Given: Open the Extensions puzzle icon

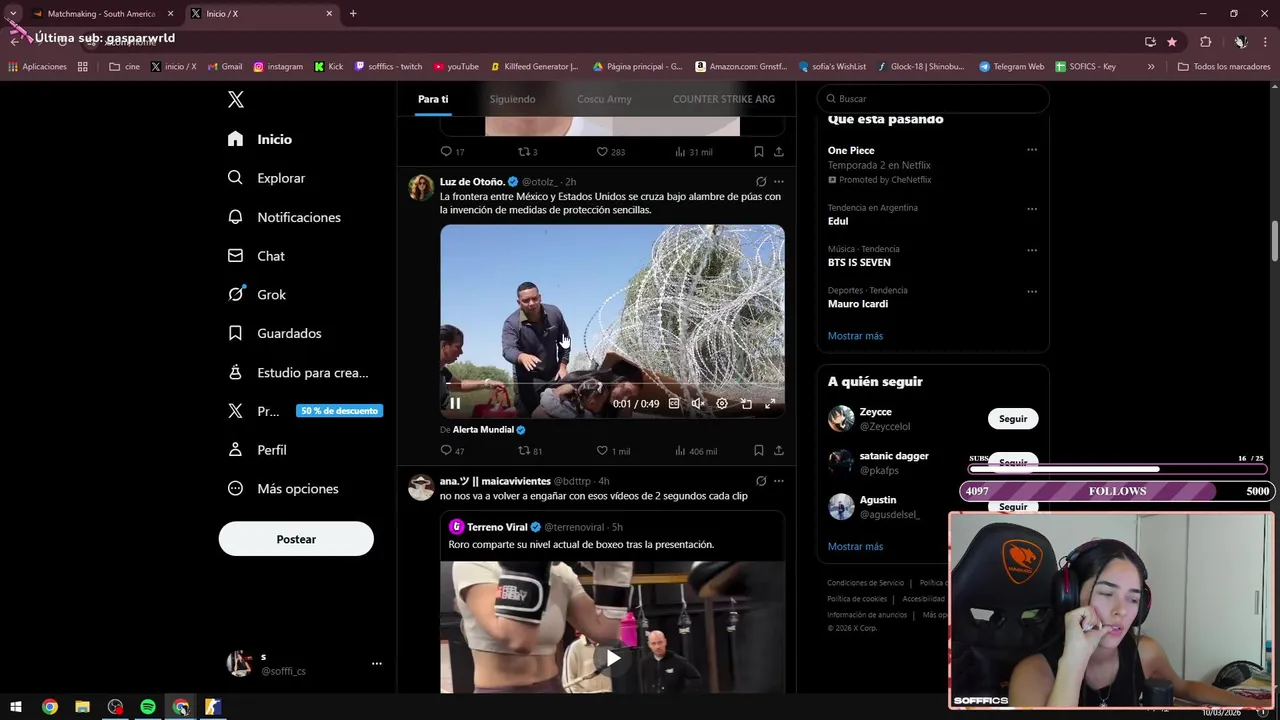Looking at the screenshot, I should click(1205, 42).
